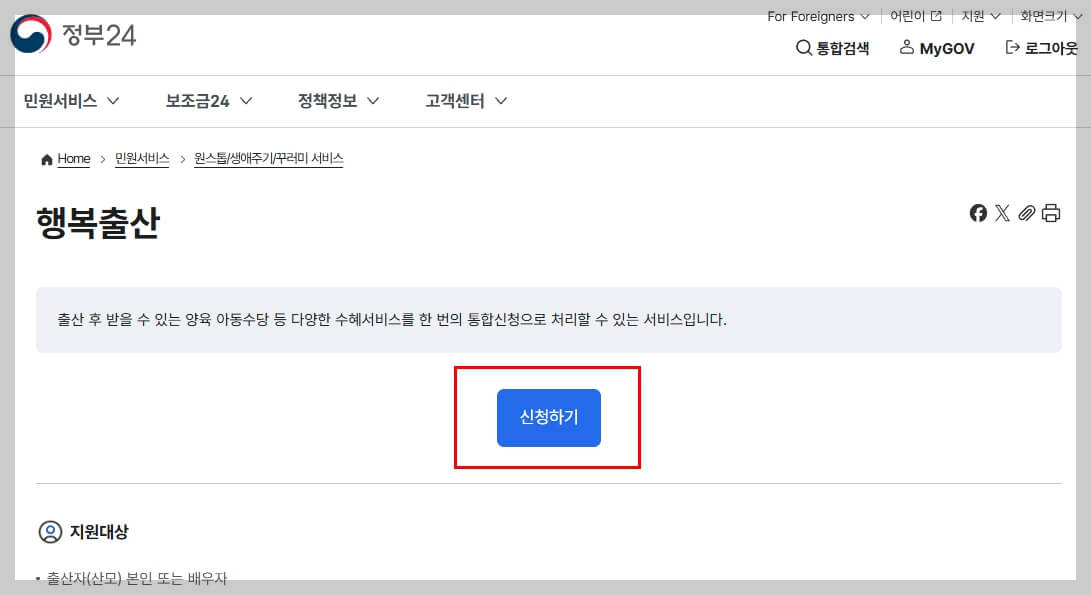
Task: Expand the 지원 dropdown
Action: (975, 16)
